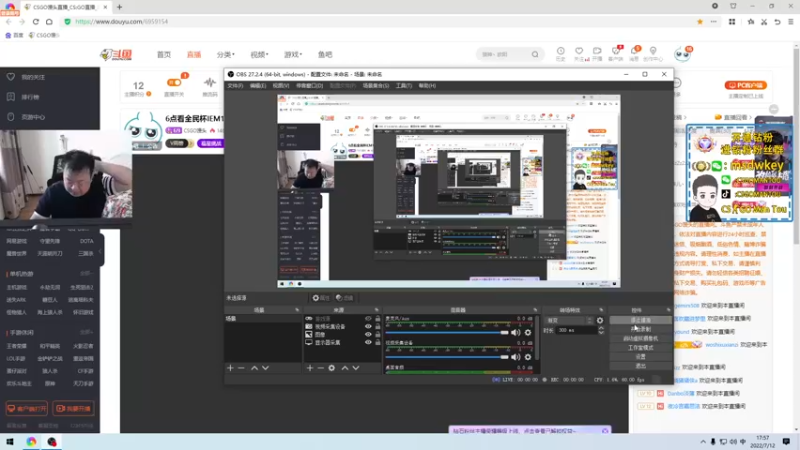Open the 关注 heart icon in Douyu header
This screenshot has height=450, width=800.
point(579,51)
